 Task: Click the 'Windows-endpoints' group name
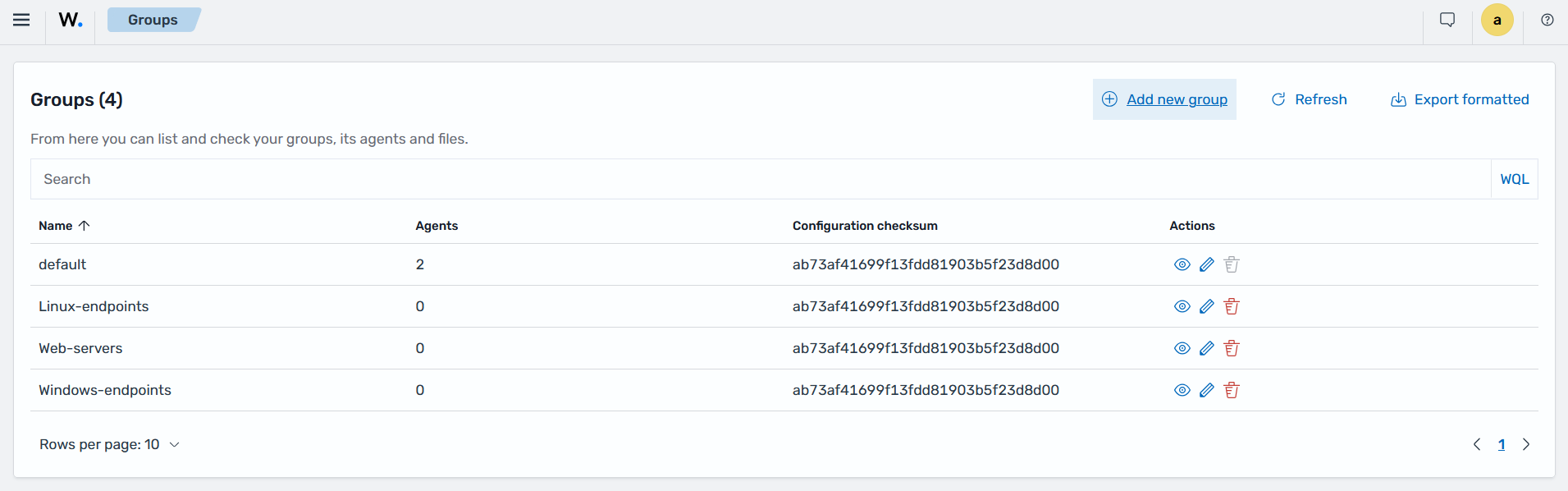pyautogui.click(x=105, y=390)
